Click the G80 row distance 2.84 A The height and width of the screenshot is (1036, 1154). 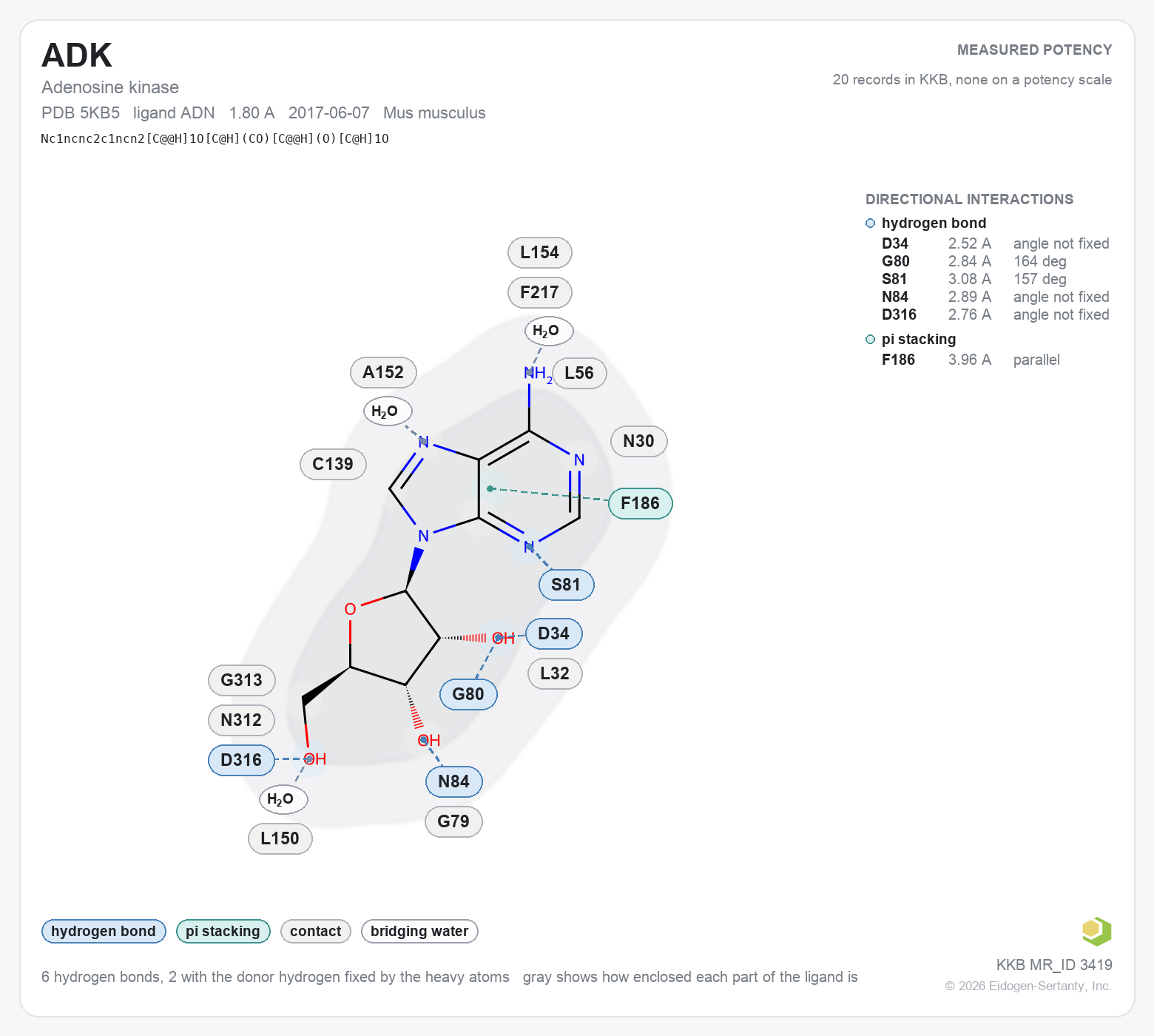tap(969, 261)
